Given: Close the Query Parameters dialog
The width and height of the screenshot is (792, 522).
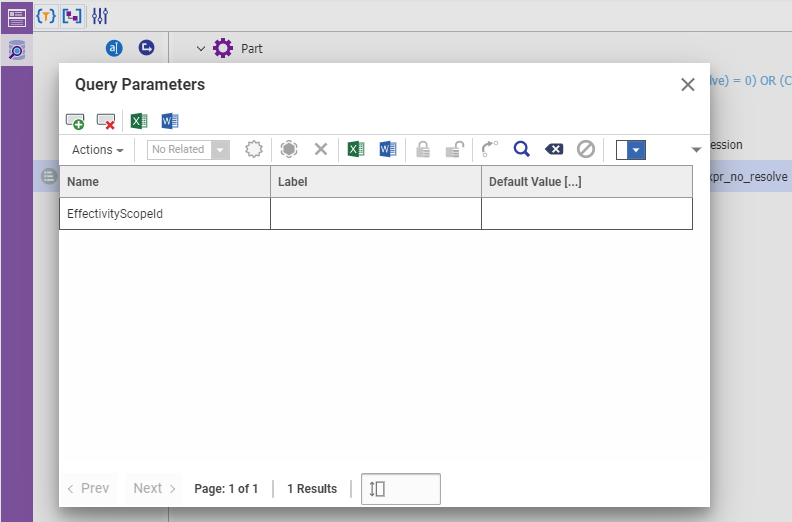Looking at the screenshot, I should pyautogui.click(x=687, y=84).
